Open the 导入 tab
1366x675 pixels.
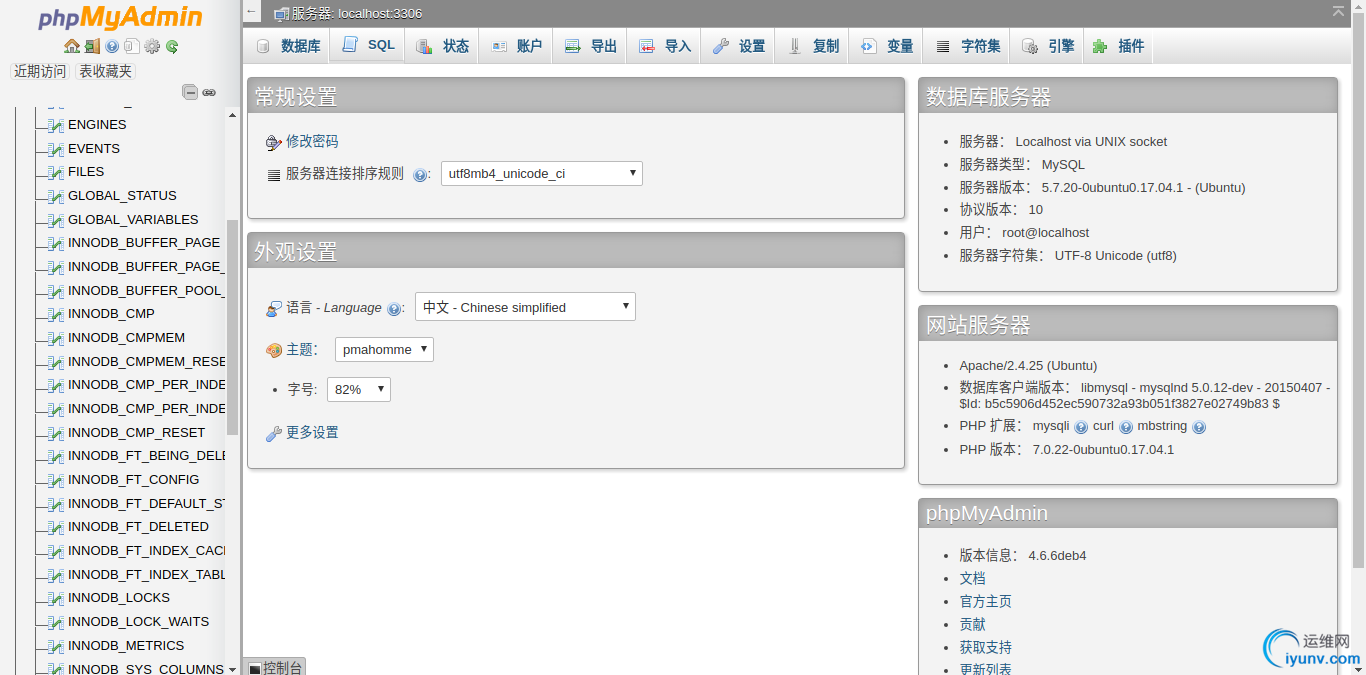point(664,46)
